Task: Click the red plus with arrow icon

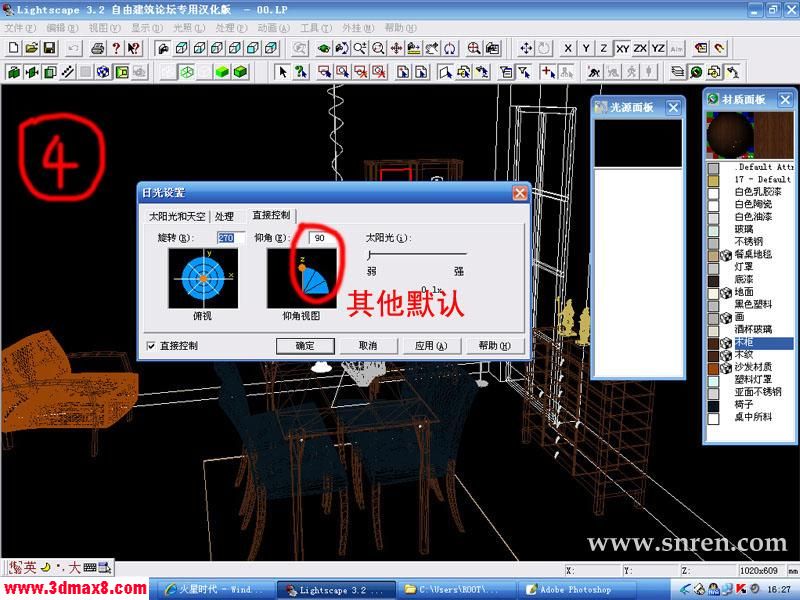Action: point(548,72)
